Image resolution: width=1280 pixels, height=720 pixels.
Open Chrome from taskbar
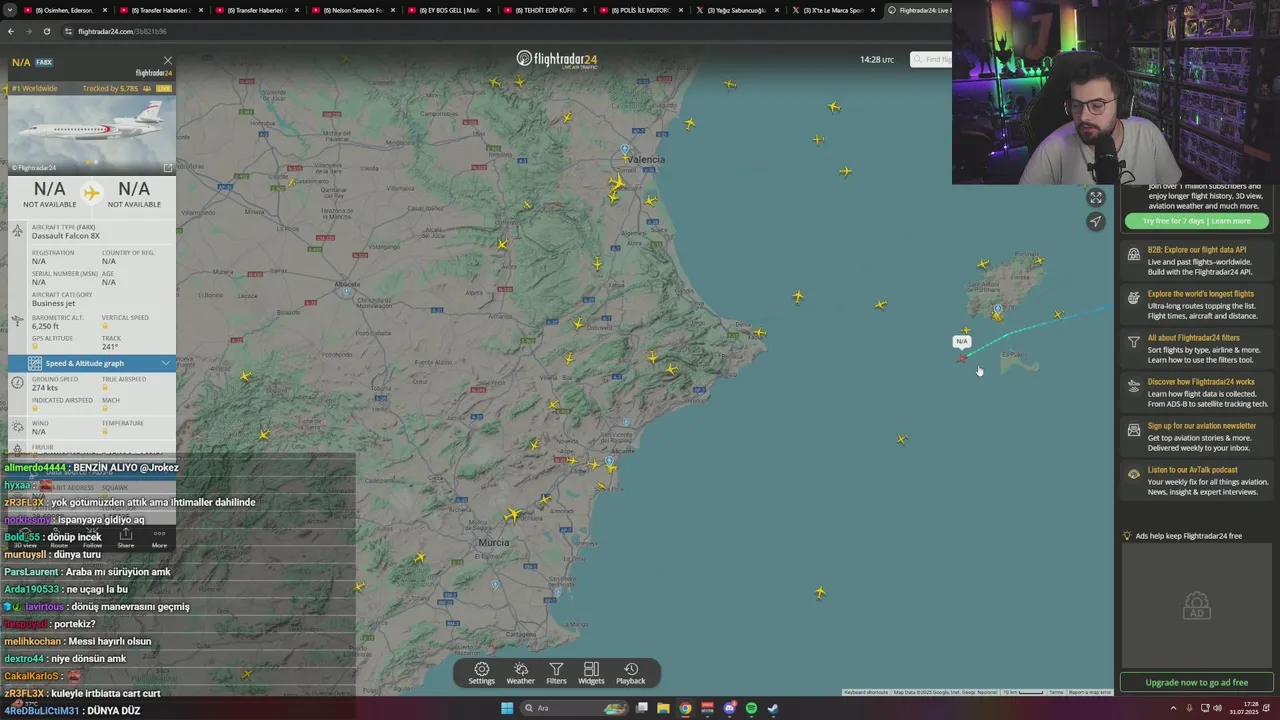tap(685, 708)
